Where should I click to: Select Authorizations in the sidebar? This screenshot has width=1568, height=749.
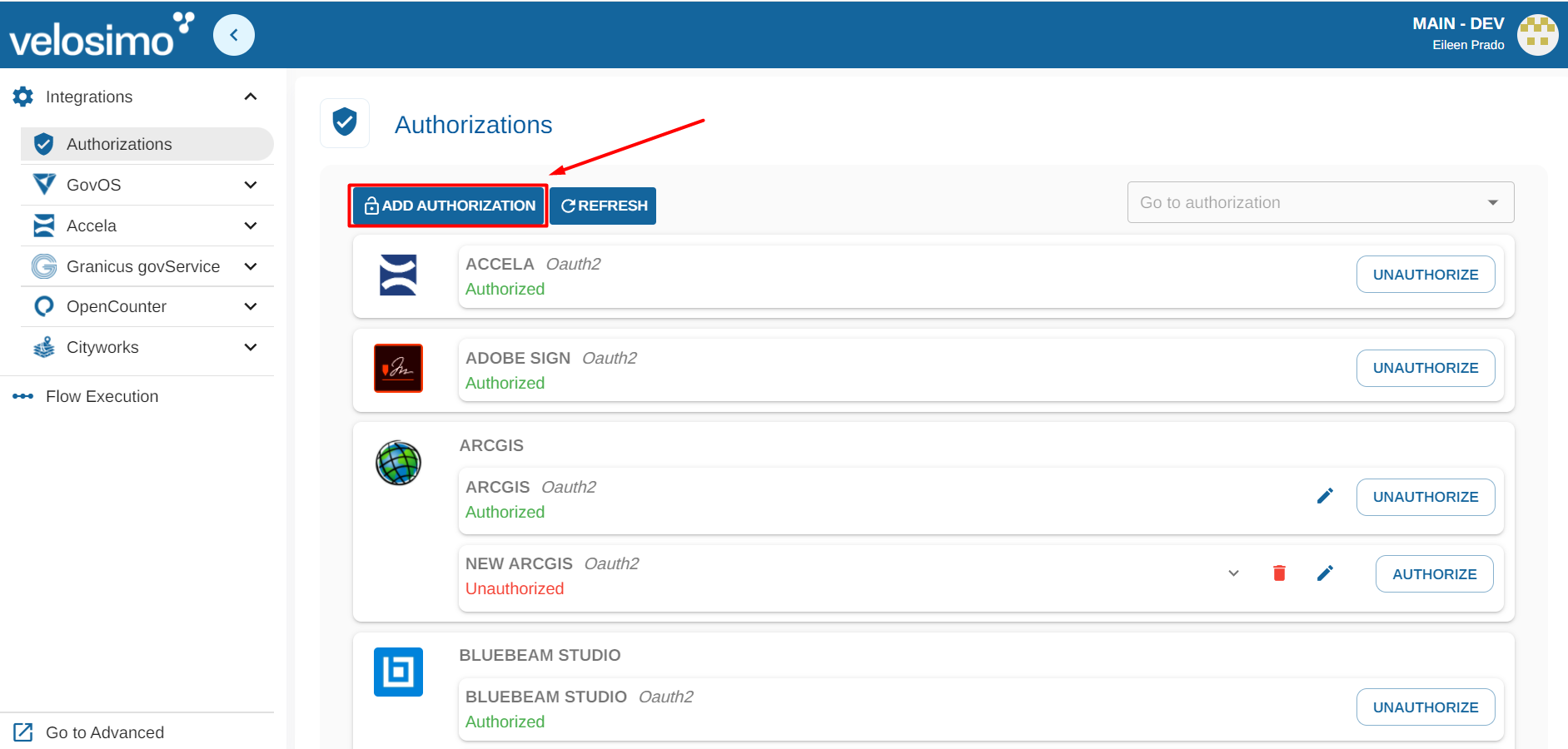click(x=147, y=144)
